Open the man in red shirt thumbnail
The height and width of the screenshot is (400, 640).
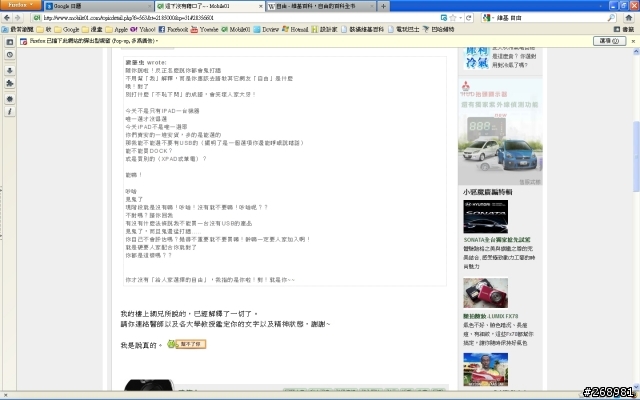[x=486, y=369]
